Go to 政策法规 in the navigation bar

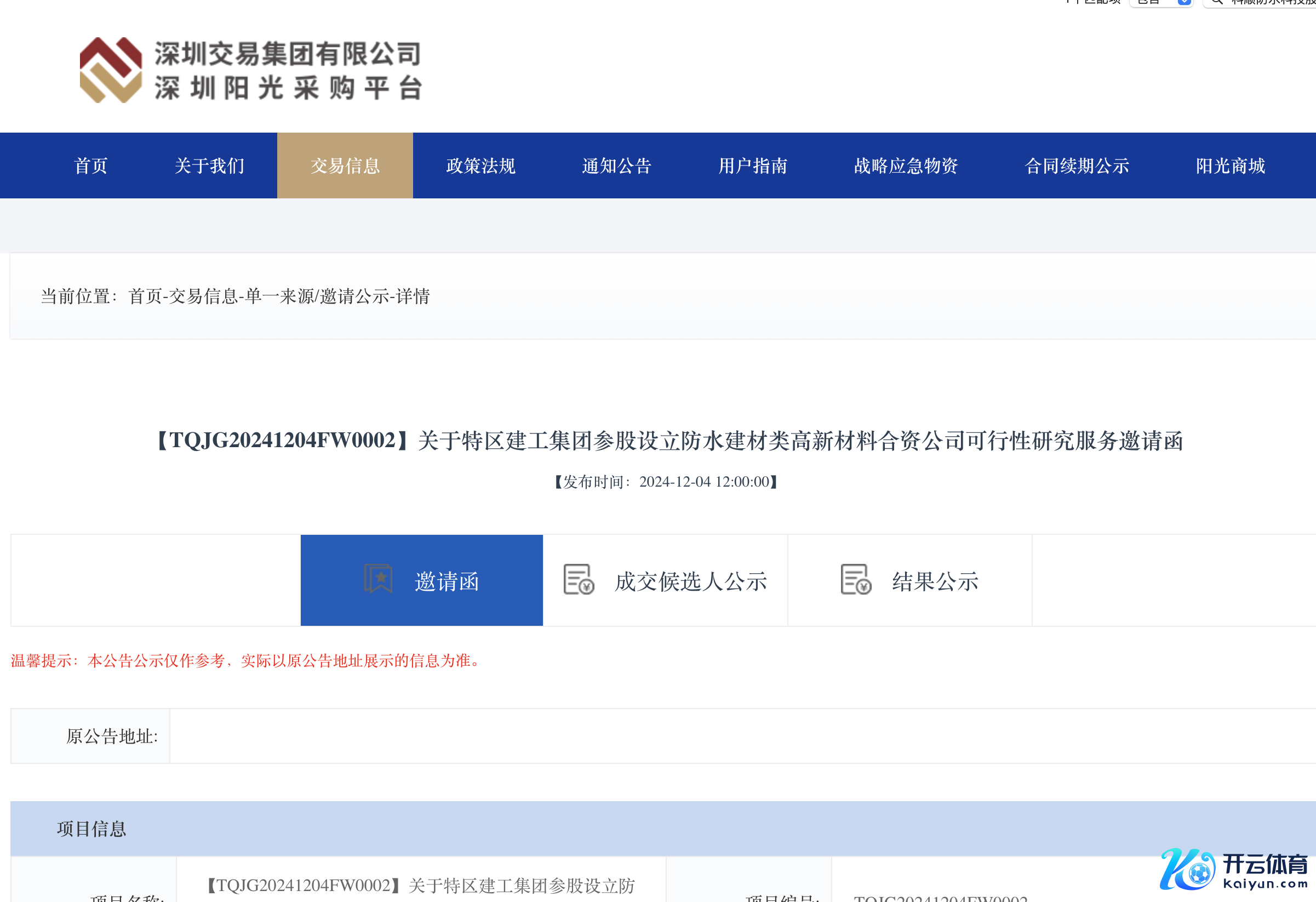pos(480,166)
